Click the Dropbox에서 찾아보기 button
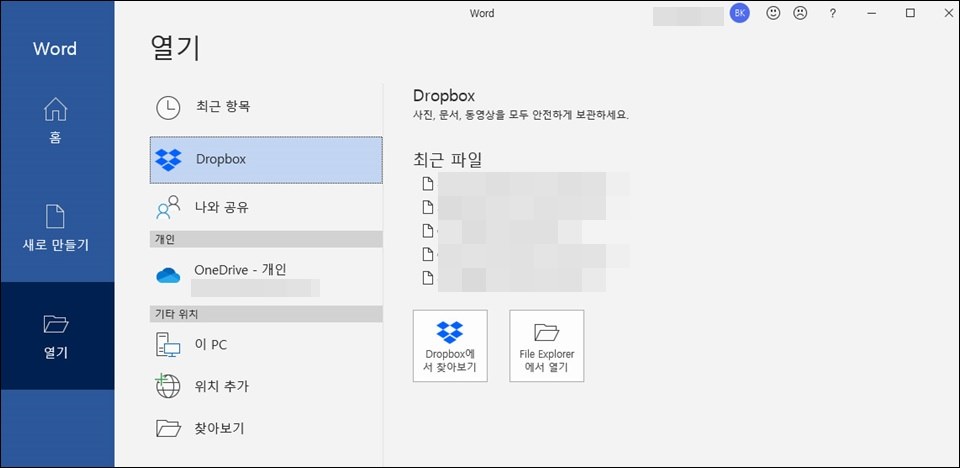The width and height of the screenshot is (960, 468). tap(450, 345)
